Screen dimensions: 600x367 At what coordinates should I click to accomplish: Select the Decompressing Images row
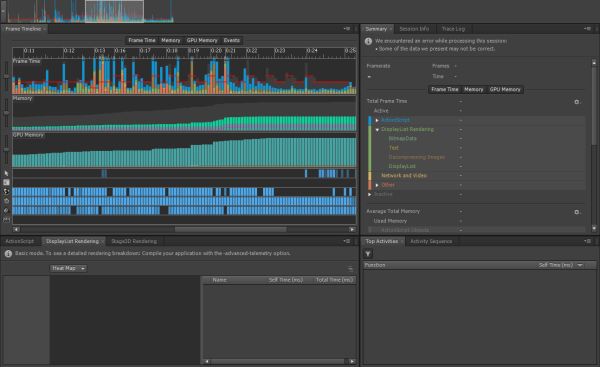[417, 157]
